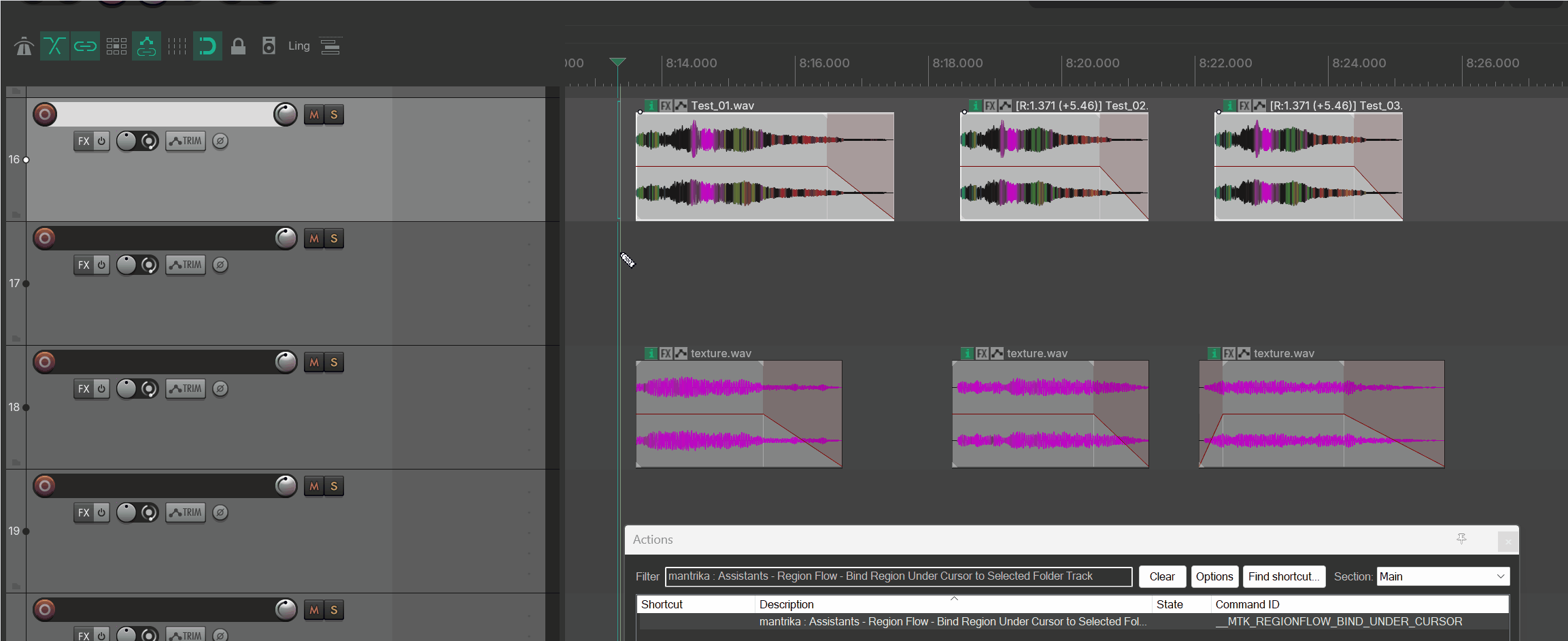The image size is (1568, 641).
Task: Click folder icon above track 16
Action: [16, 91]
